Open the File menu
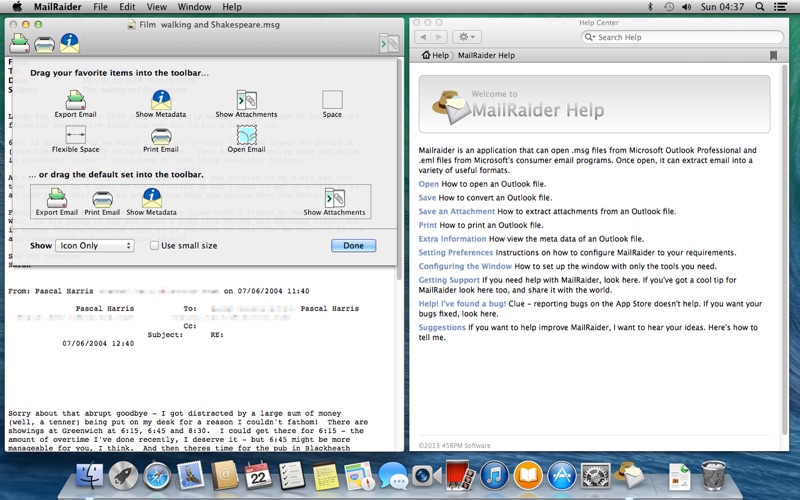Screen dimensions: 800x500 point(101,7)
